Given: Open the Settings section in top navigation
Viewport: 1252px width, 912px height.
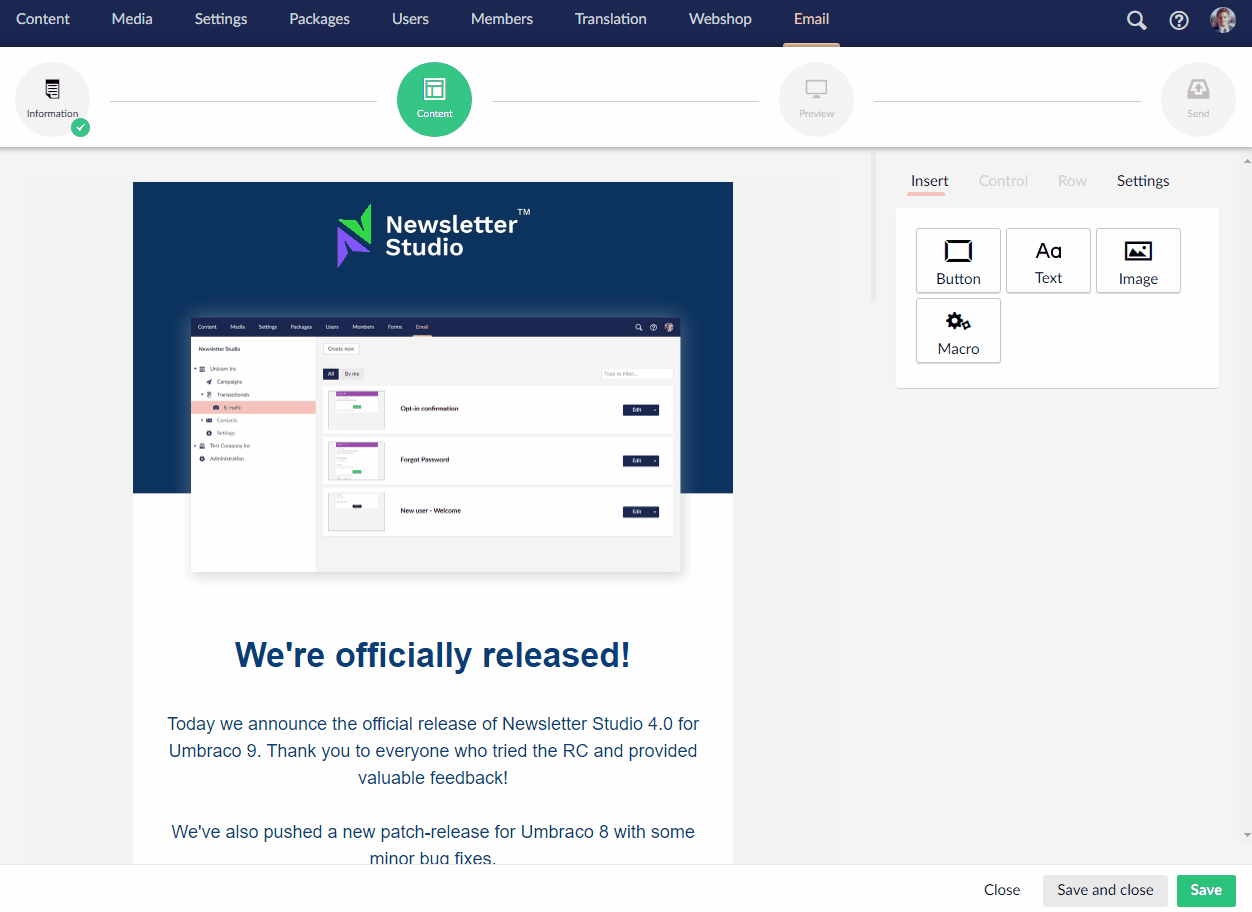Looking at the screenshot, I should 221,19.
